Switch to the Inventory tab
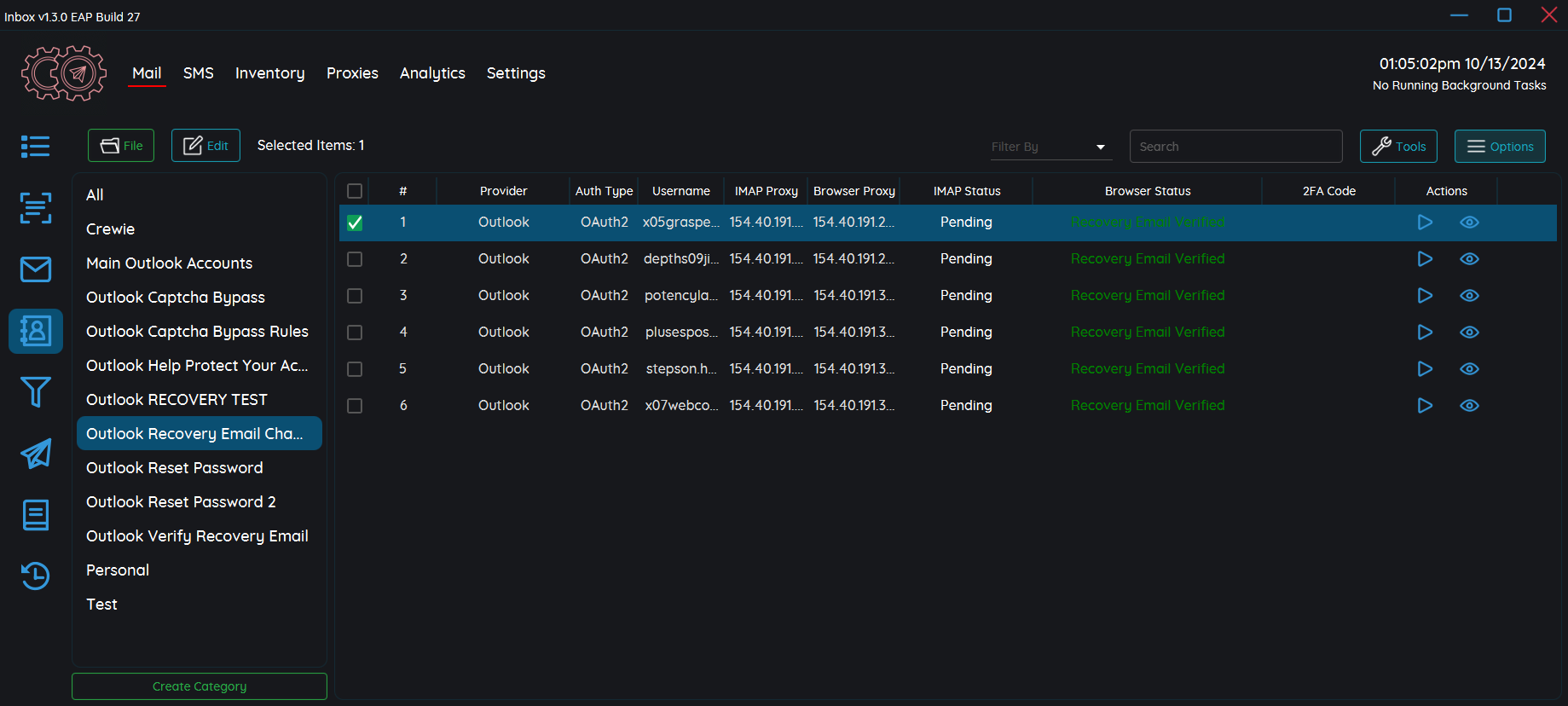Screen dimensions: 1568x706 pos(269,73)
